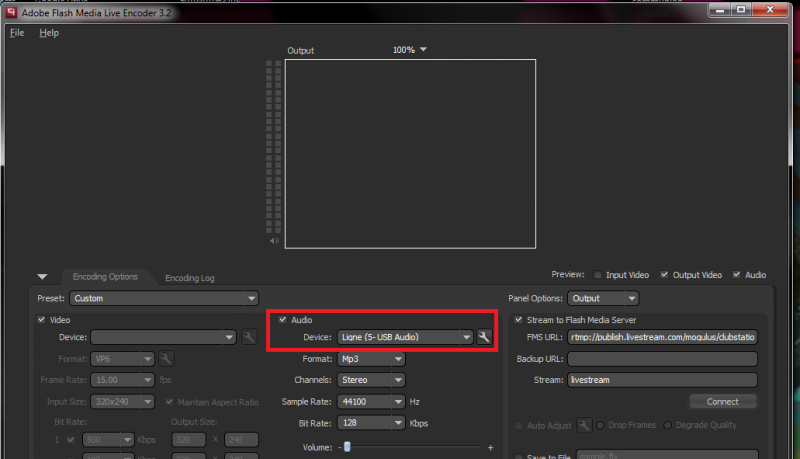Click the Output preview pane
800x459 pixels.
(410, 154)
